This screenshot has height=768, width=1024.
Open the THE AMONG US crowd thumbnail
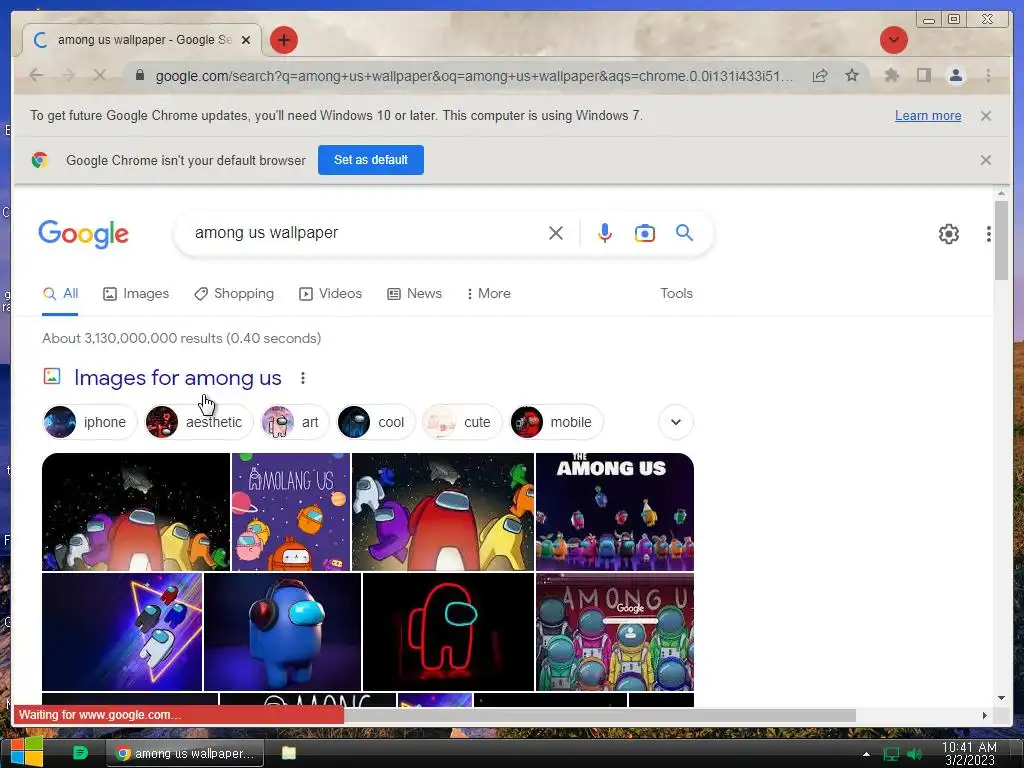(615, 512)
